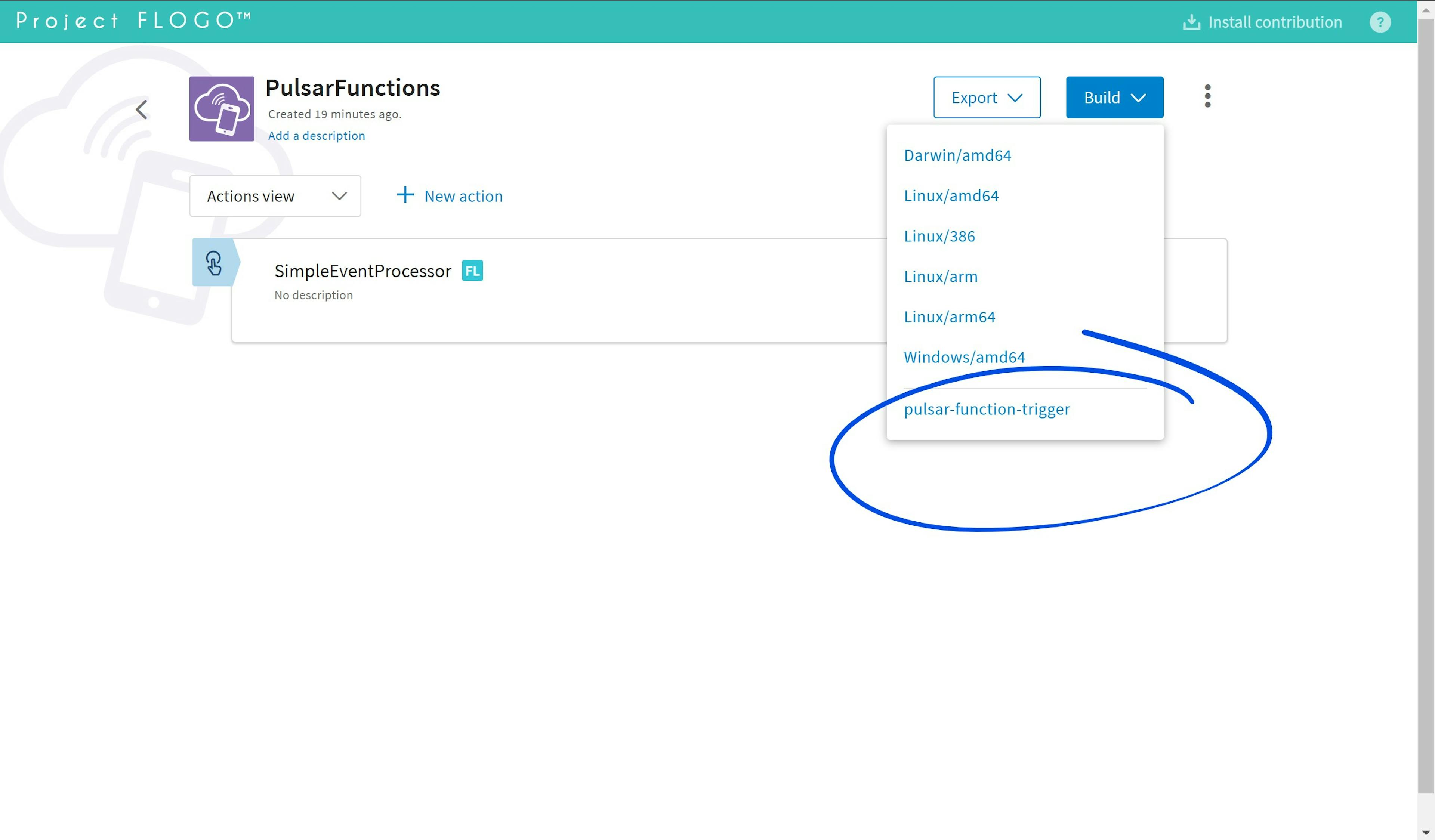Toggle the Build dropdown button

point(1114,98)
